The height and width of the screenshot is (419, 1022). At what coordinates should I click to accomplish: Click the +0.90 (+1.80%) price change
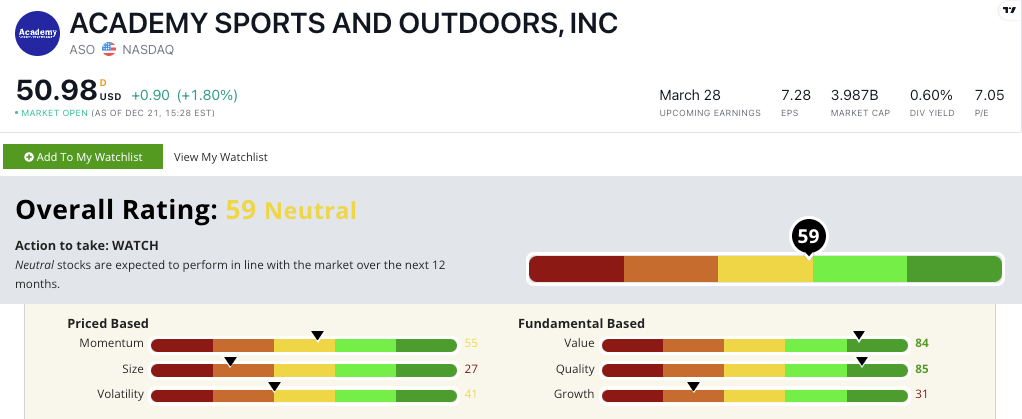coord(184,95)
